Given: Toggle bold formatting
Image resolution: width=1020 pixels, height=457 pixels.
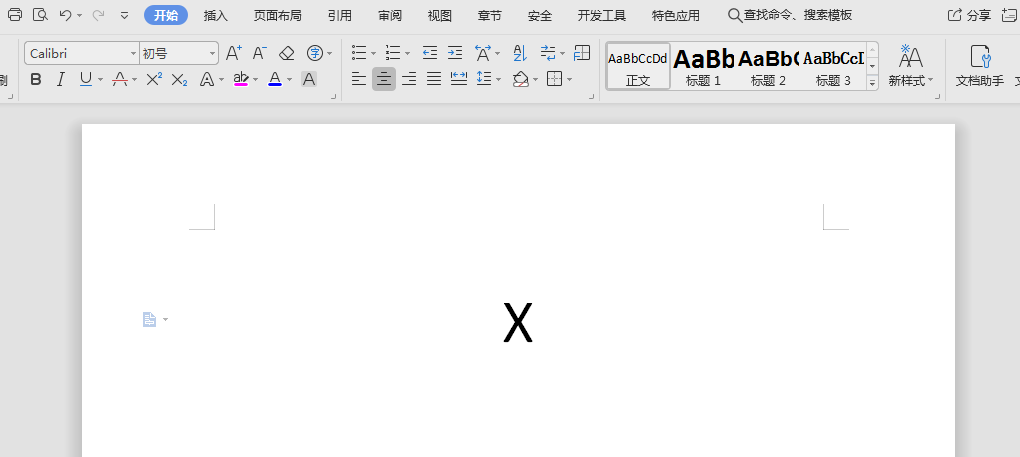Looking at the screenshot, I should [x=36, y=79].
